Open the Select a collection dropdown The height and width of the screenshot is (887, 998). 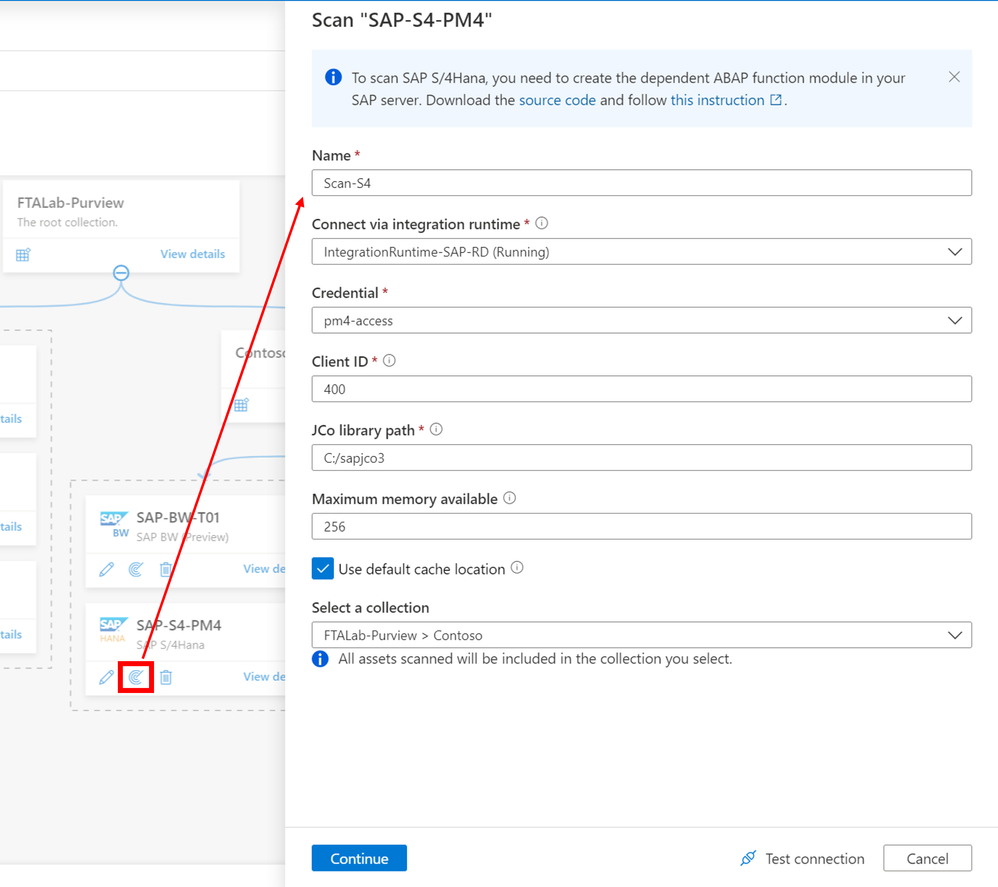(642, 635)
